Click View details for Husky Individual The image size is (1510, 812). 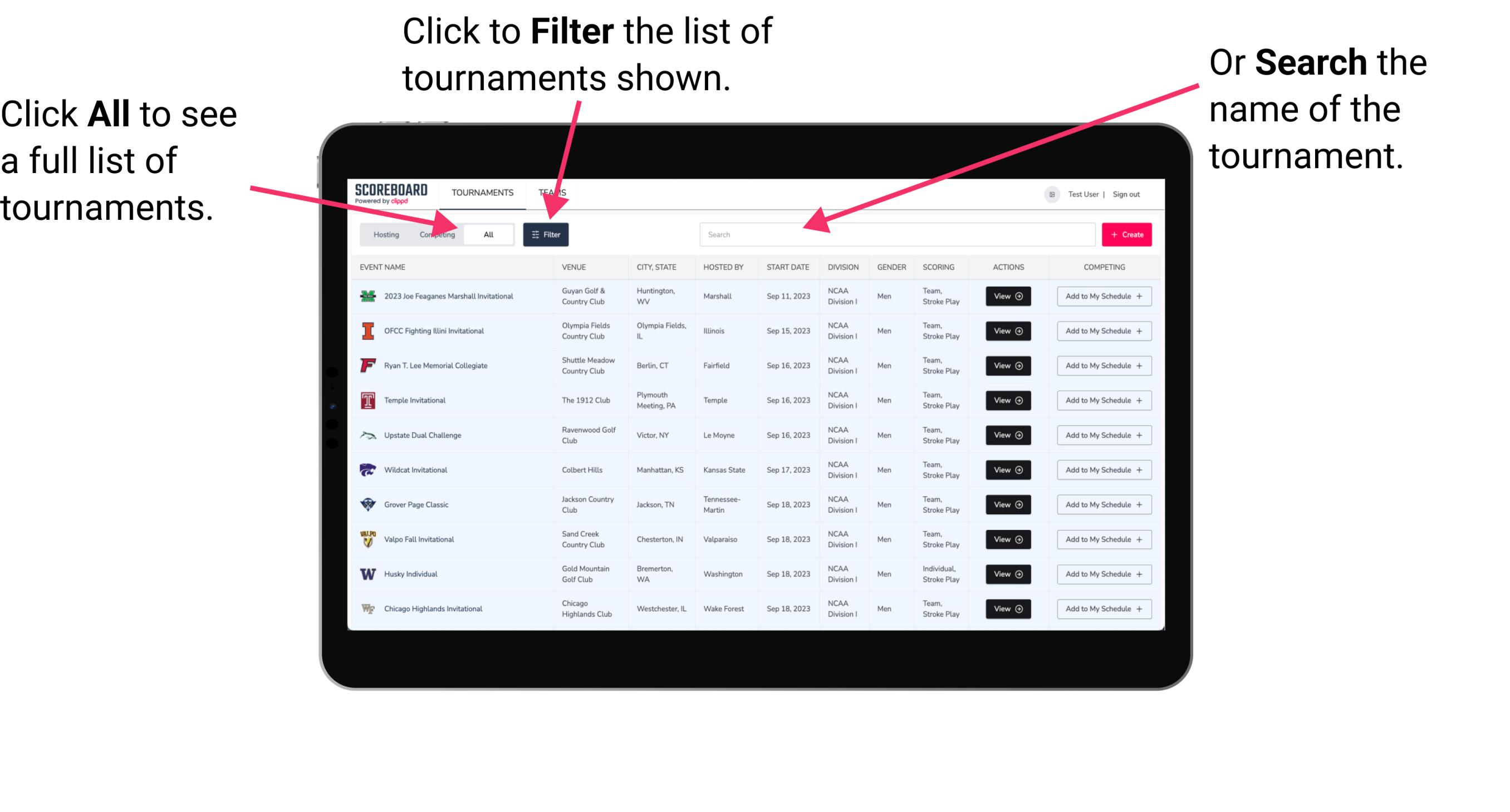click(1007, 574)
